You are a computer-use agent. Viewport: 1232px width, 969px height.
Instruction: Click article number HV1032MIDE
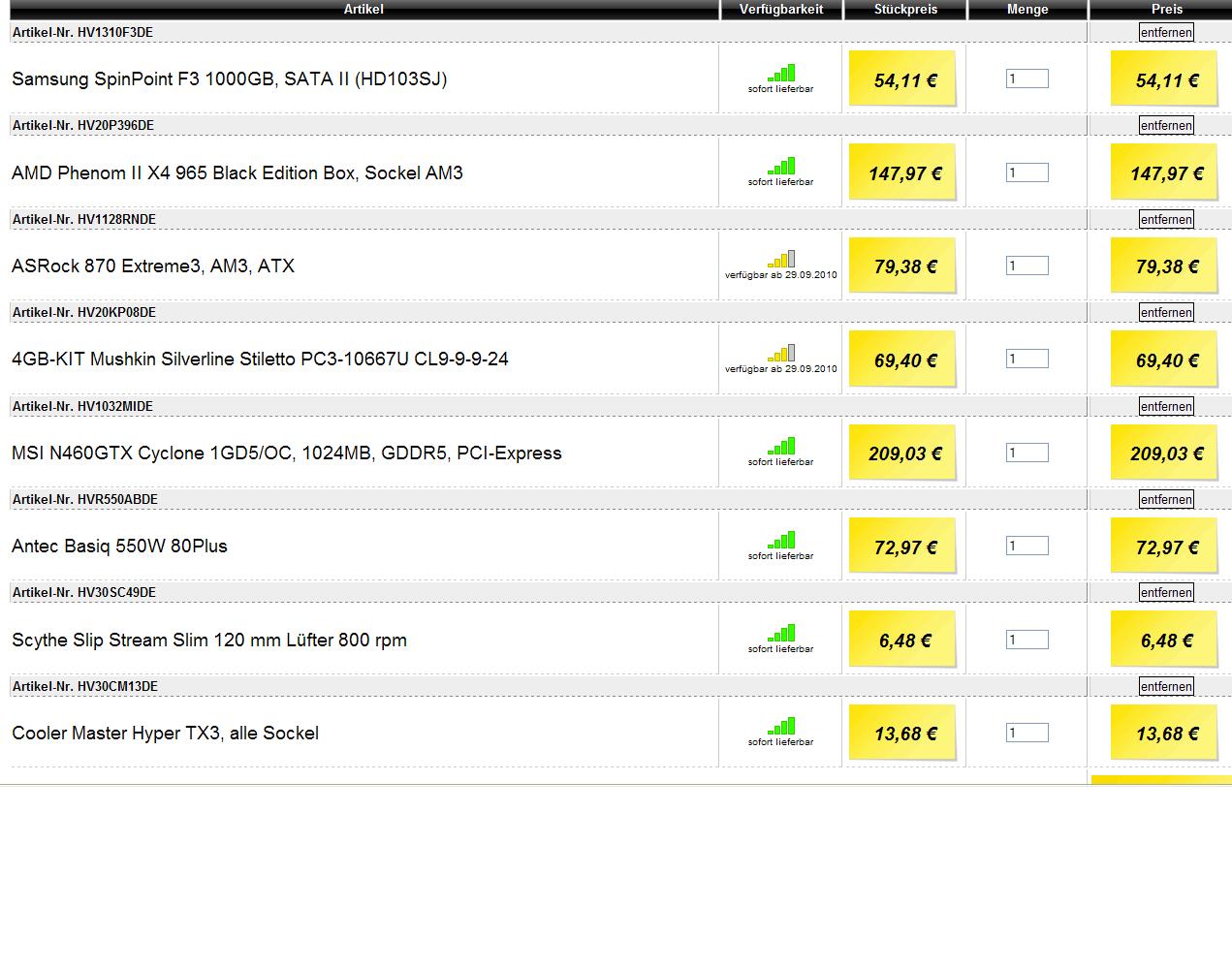[115, 406]
